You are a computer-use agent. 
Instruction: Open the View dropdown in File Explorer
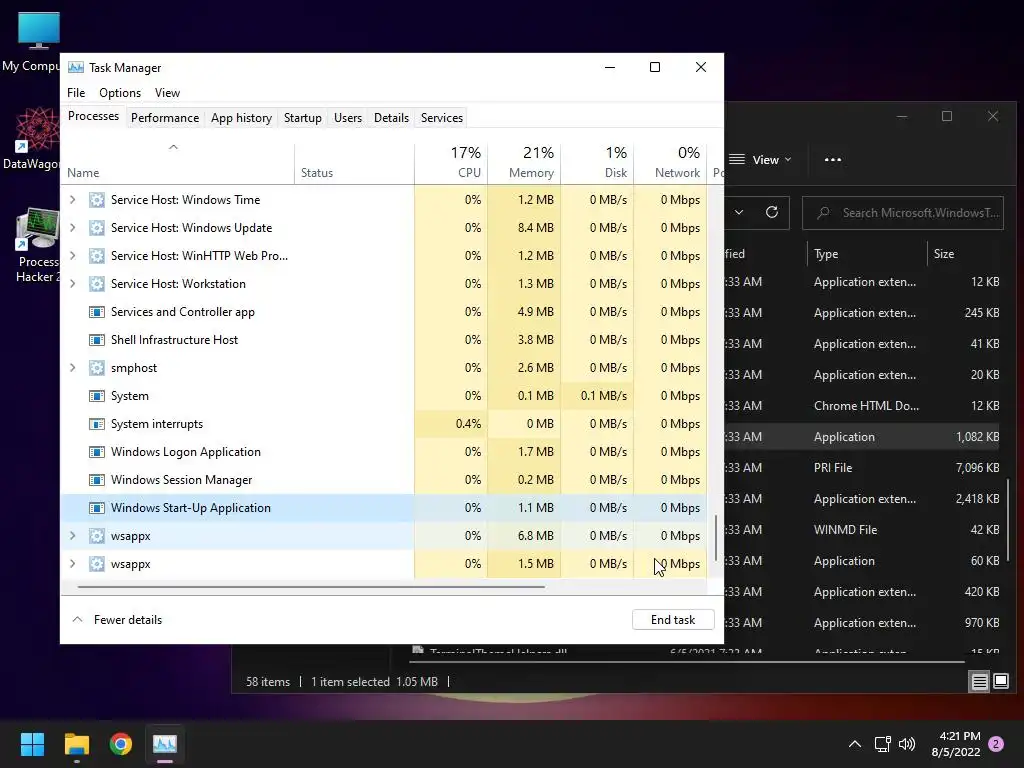click(x=761, y=160)
